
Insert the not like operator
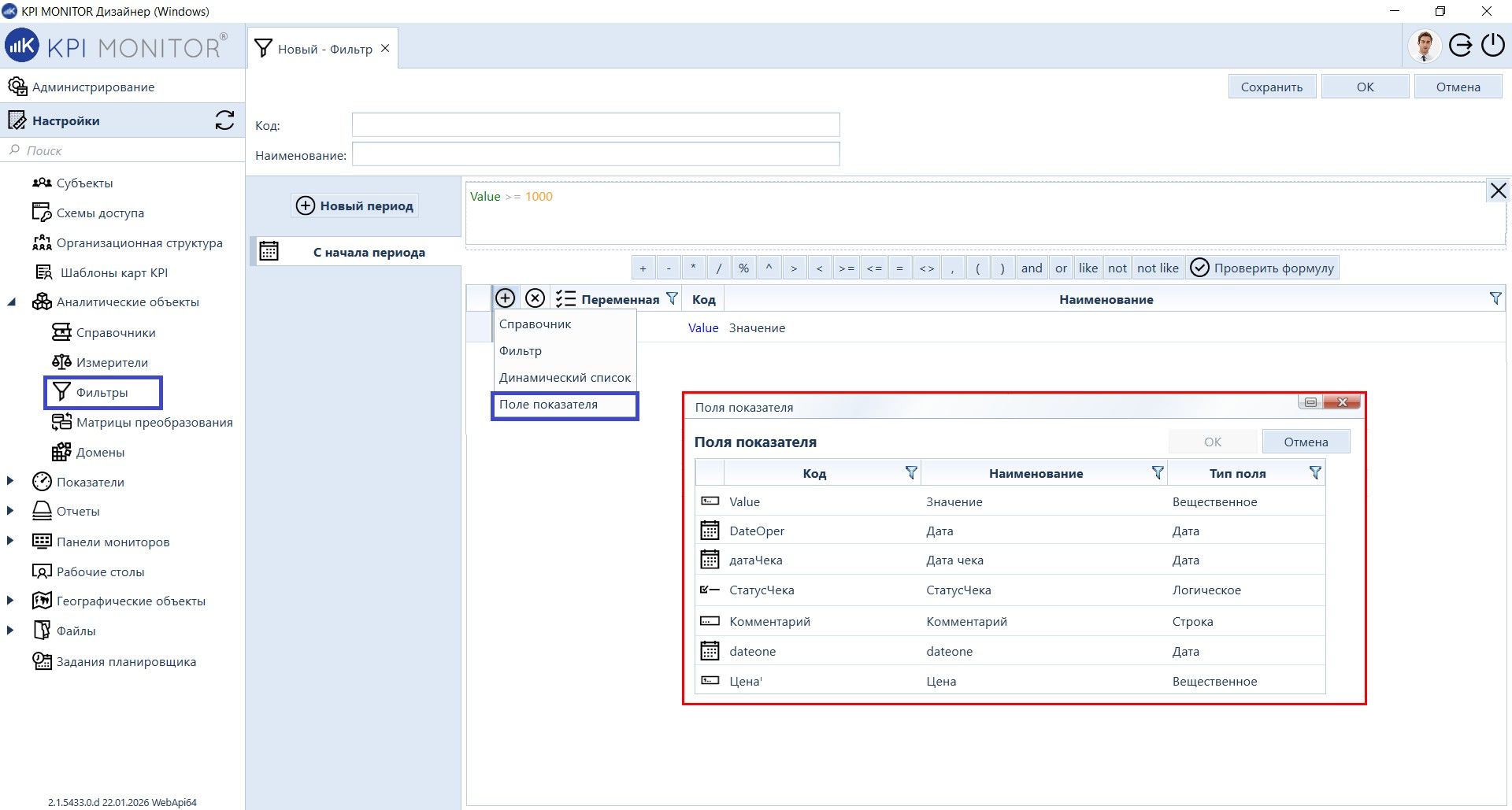coord(1158,268)
